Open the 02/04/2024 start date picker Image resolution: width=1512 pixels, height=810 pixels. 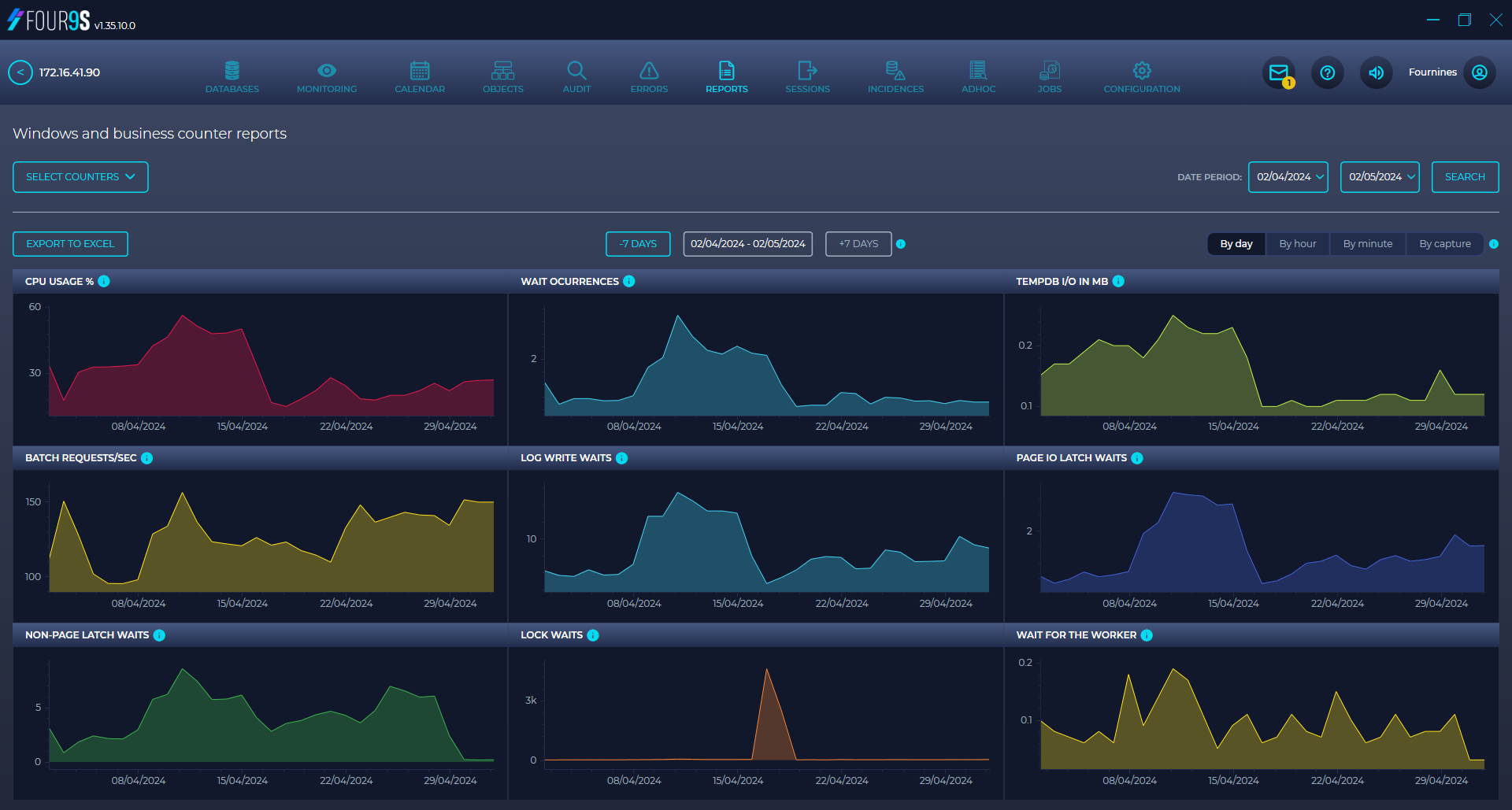(1288, 176)
